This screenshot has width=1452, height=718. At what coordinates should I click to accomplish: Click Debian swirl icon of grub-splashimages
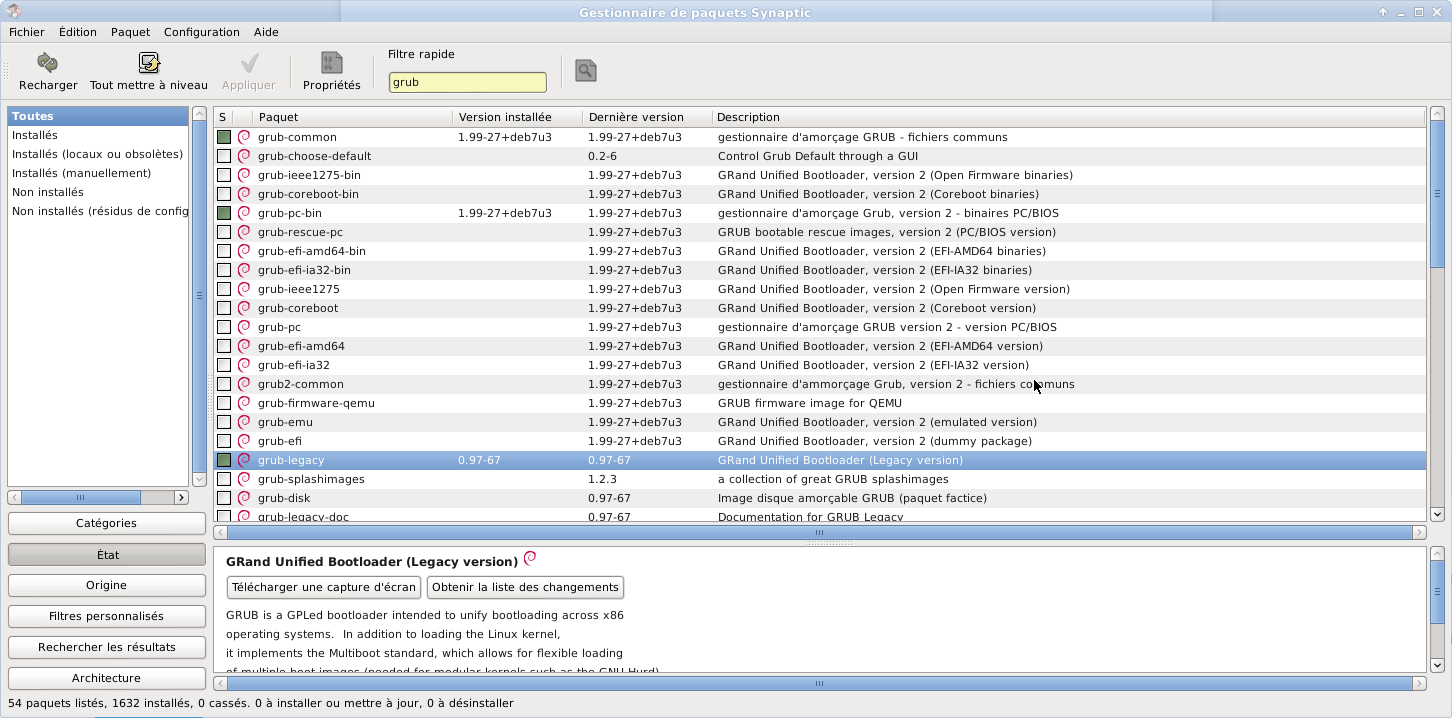click(244, 479)
